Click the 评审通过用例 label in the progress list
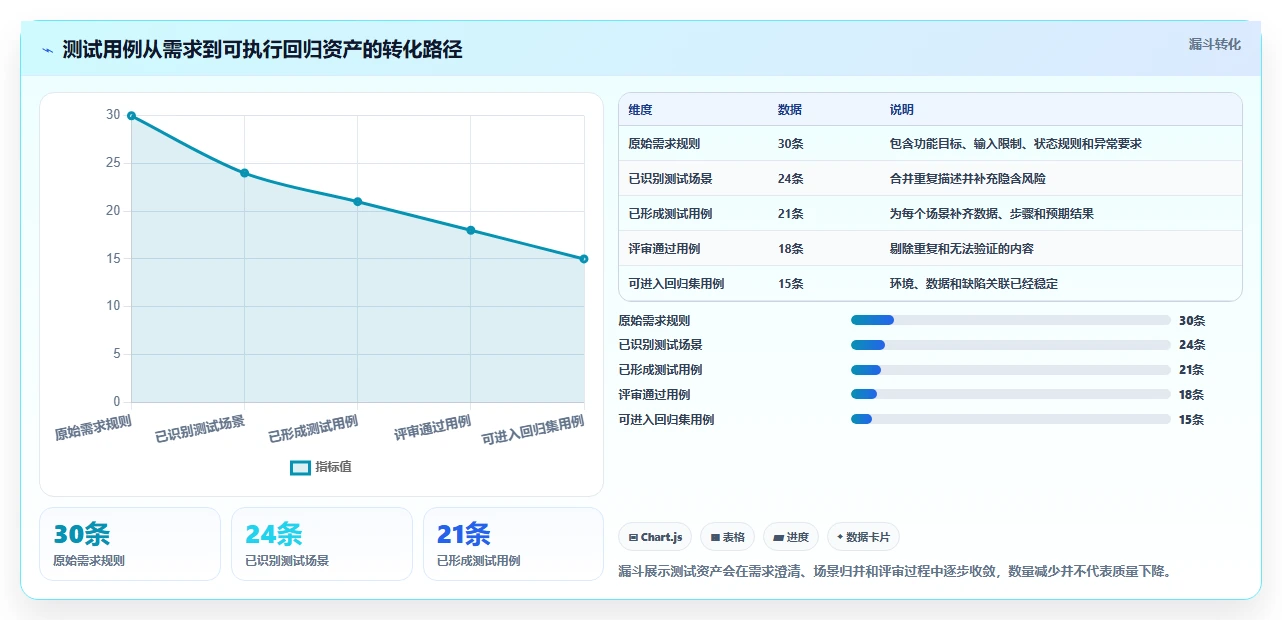Image resolution: width=1282 pixels, height=620 pixels. 654,395
